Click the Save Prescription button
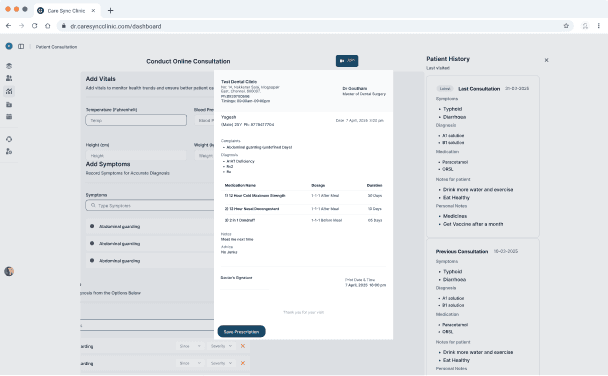608x376 pixels. (242, 331)
